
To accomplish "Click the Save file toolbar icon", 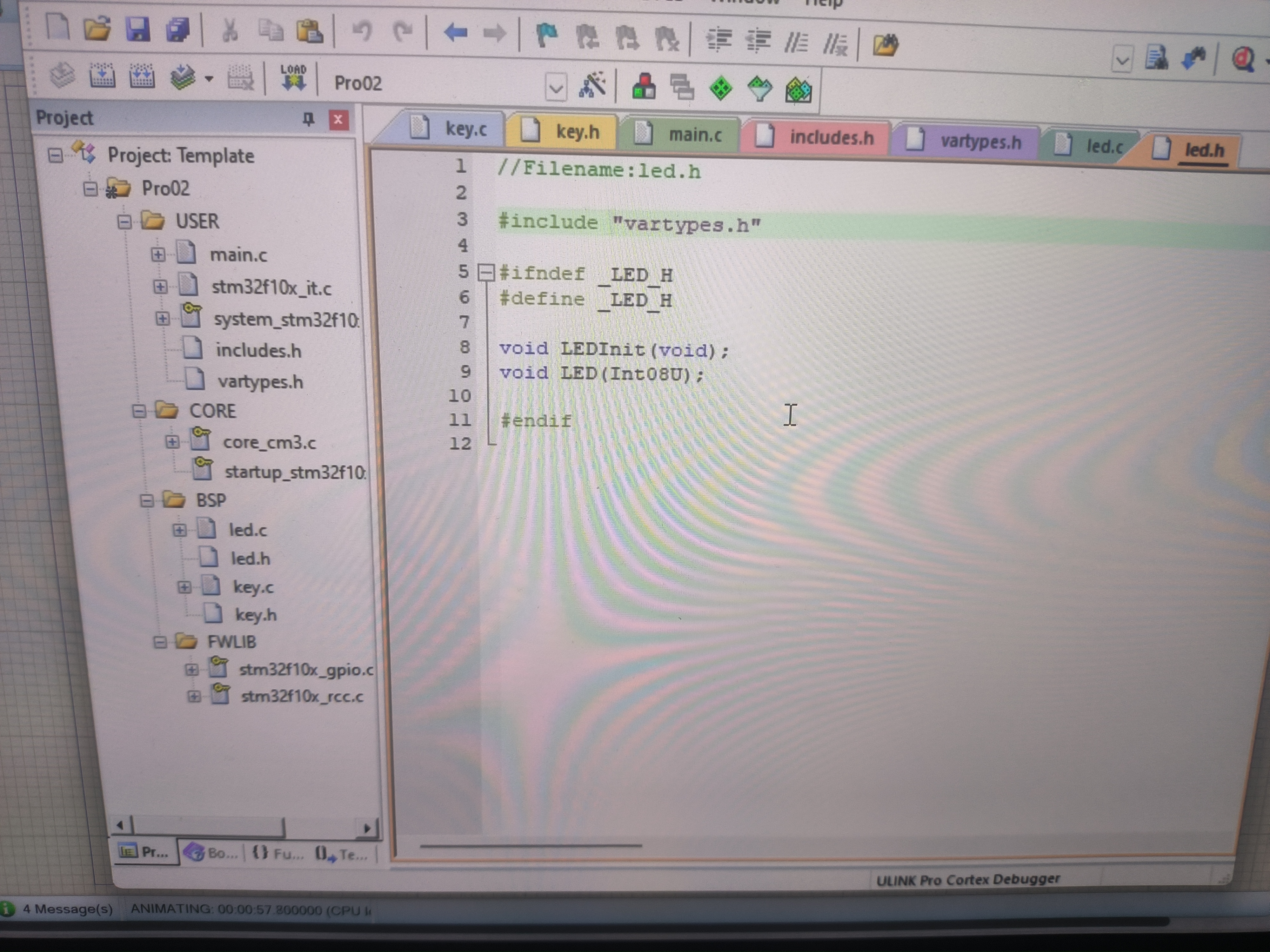I will click(x=137, y=29).
